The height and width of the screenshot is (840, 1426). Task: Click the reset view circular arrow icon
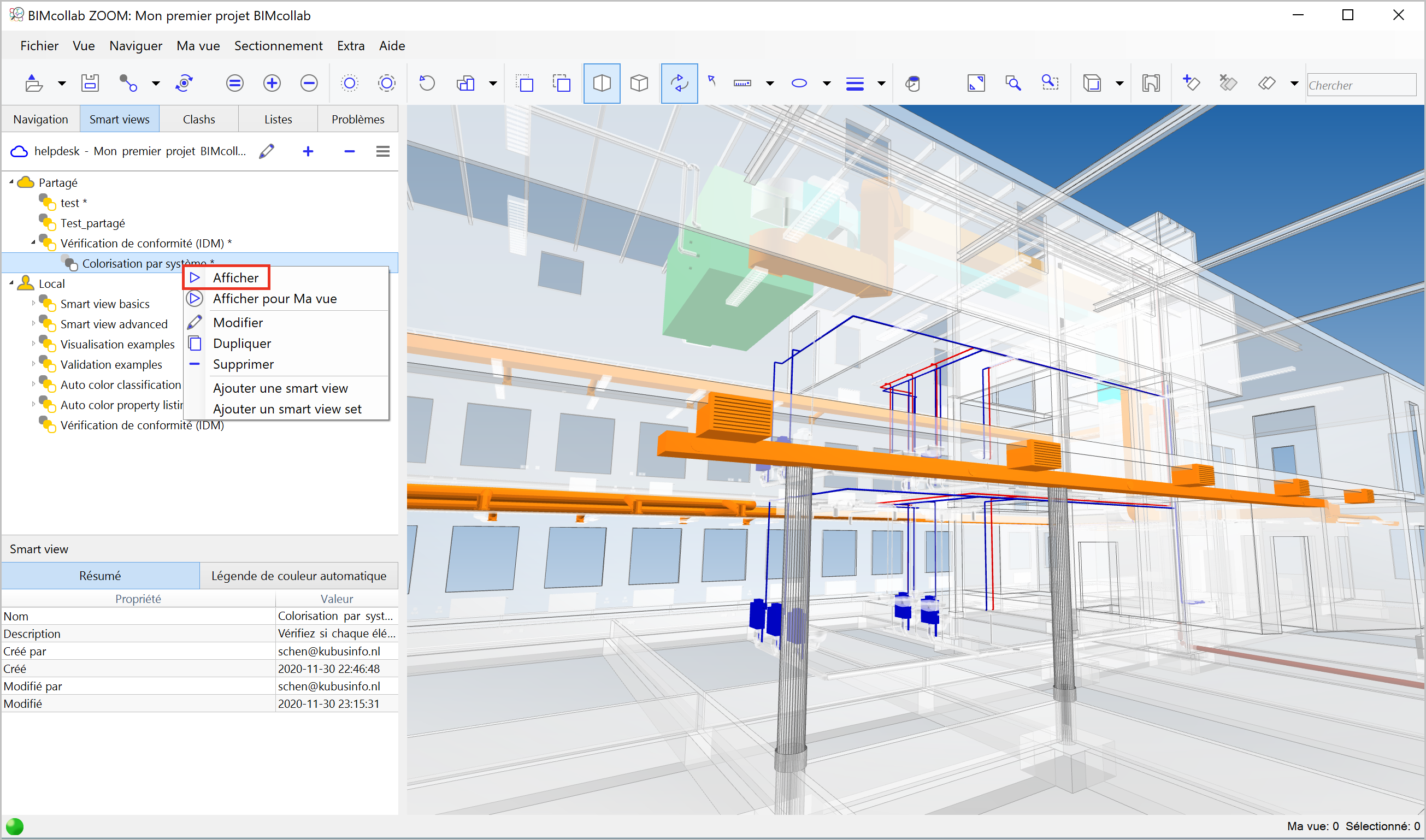click(x=427, y=83)
